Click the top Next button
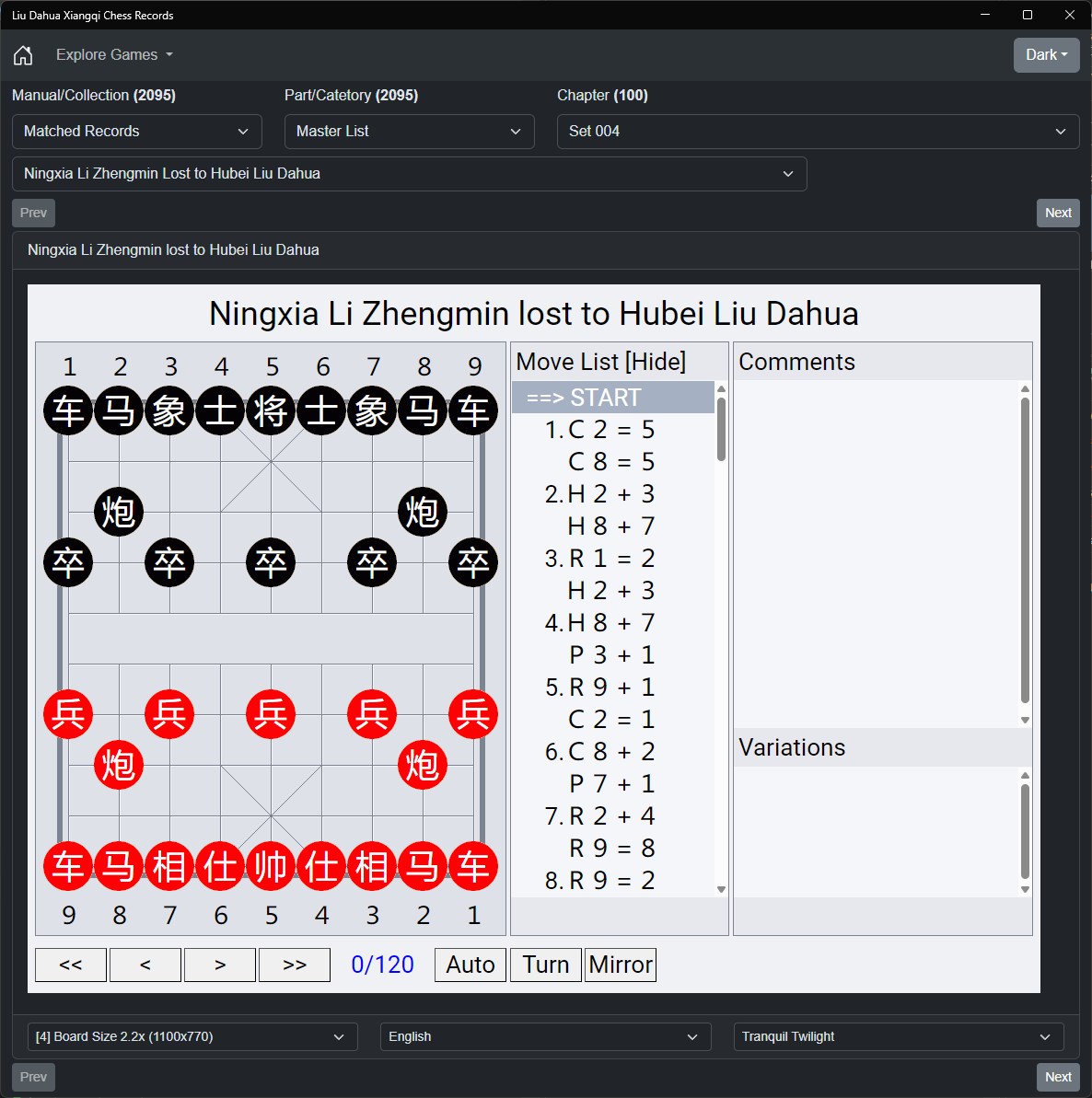1092x1098 pixels. (x=1058, y=213)
